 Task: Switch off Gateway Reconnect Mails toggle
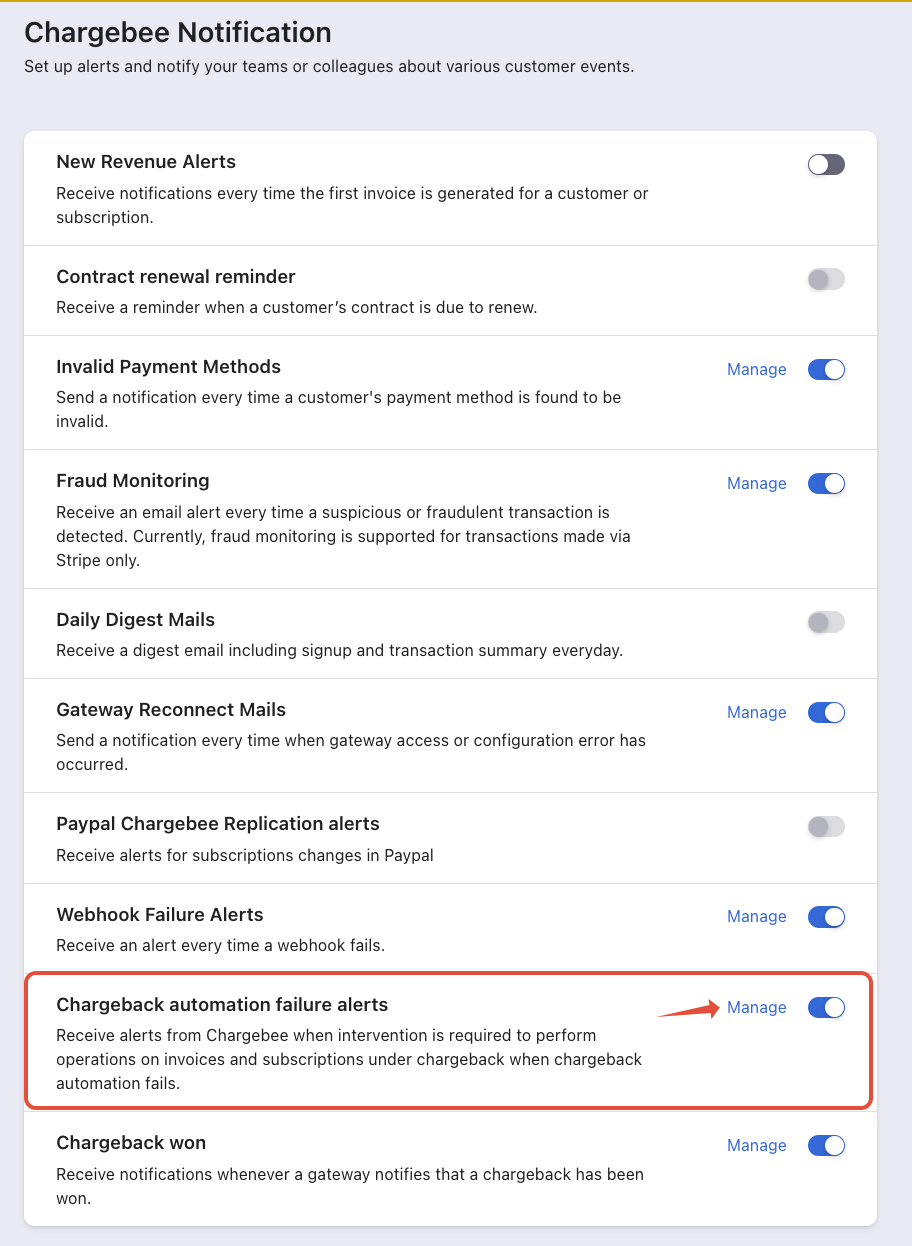(826, 713)
